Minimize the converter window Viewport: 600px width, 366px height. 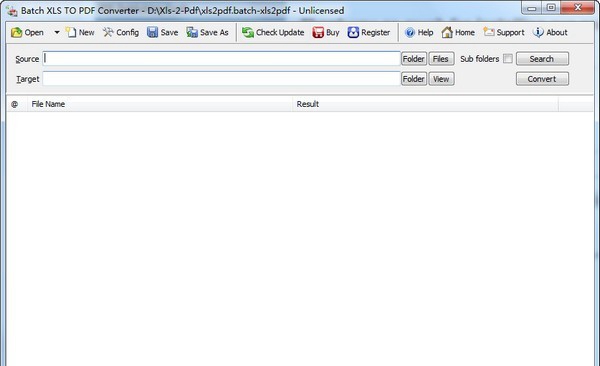coord(532,8)
